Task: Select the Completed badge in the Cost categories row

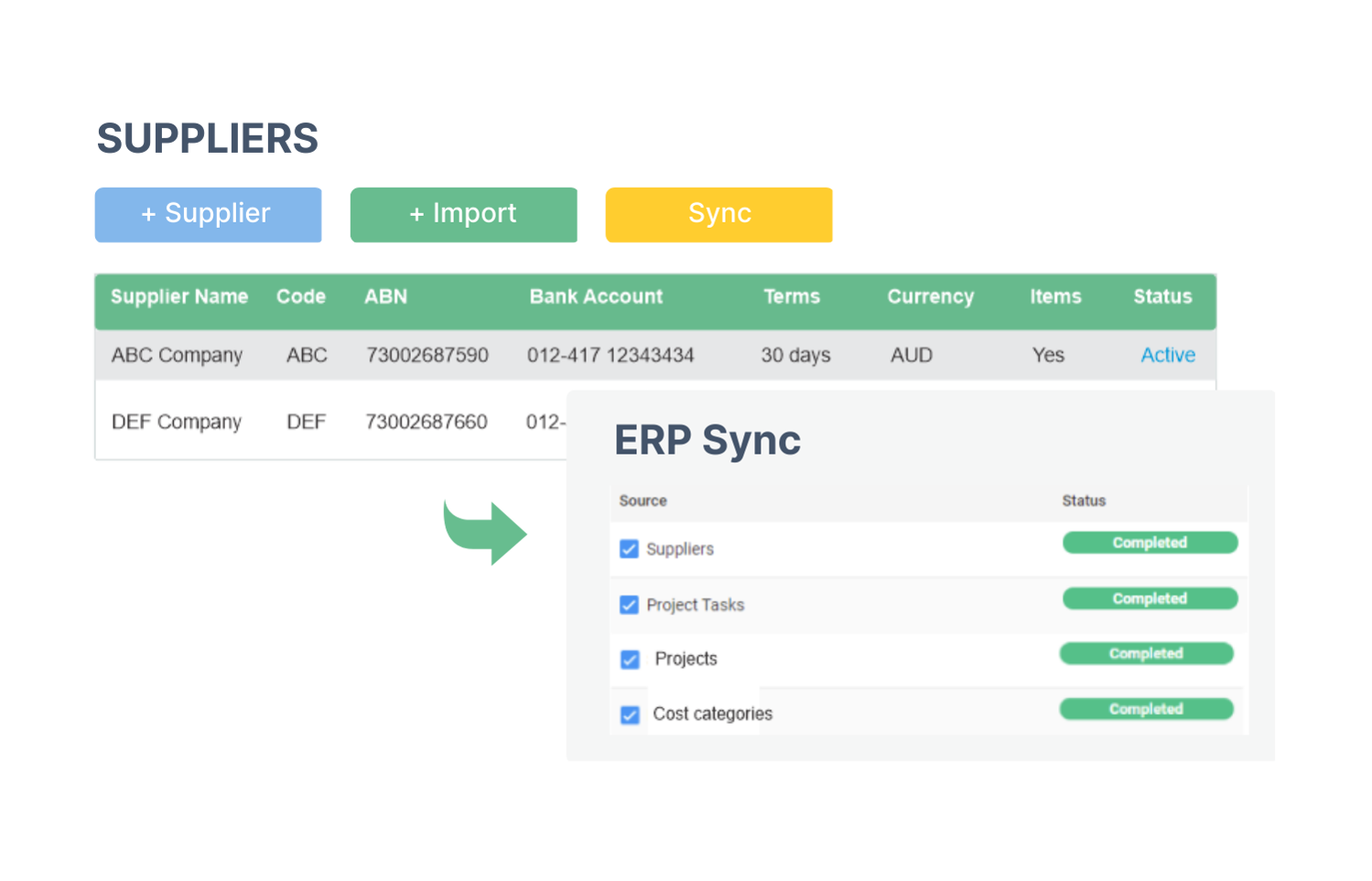Action: click(1146, 709)
